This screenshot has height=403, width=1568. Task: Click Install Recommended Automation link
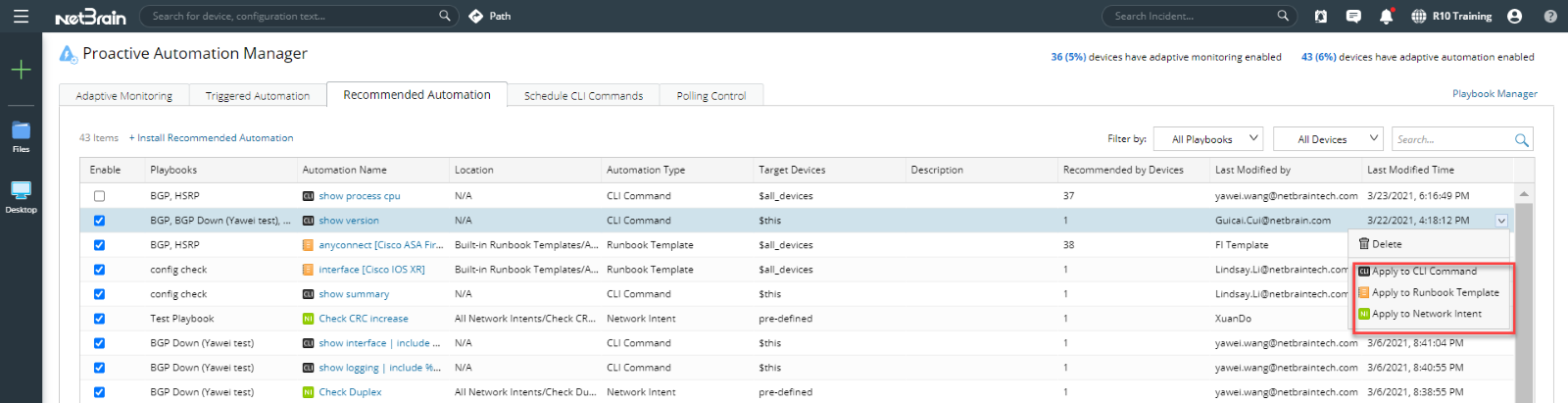point(212,138)
